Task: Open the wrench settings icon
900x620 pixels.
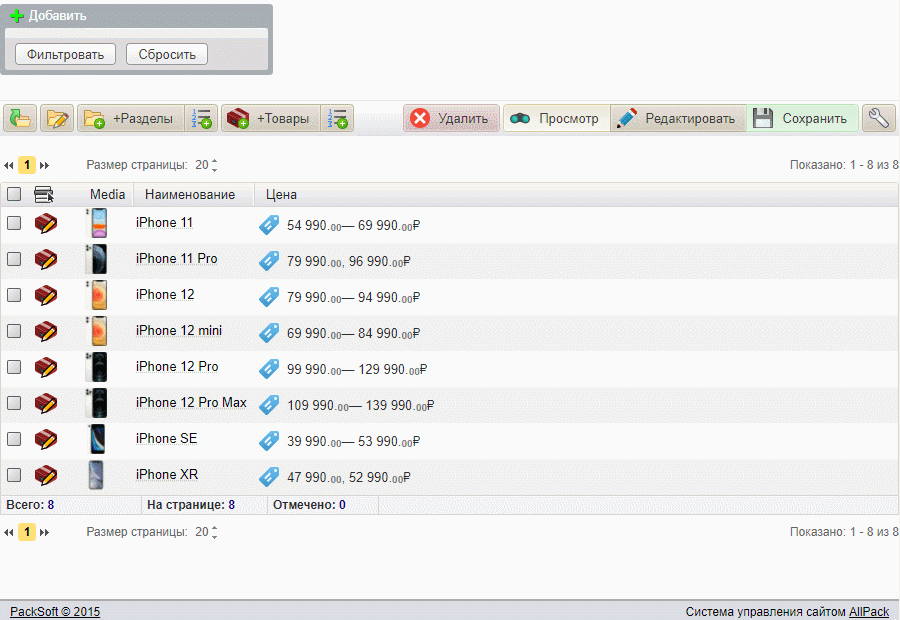Action: tap(879, 118)
